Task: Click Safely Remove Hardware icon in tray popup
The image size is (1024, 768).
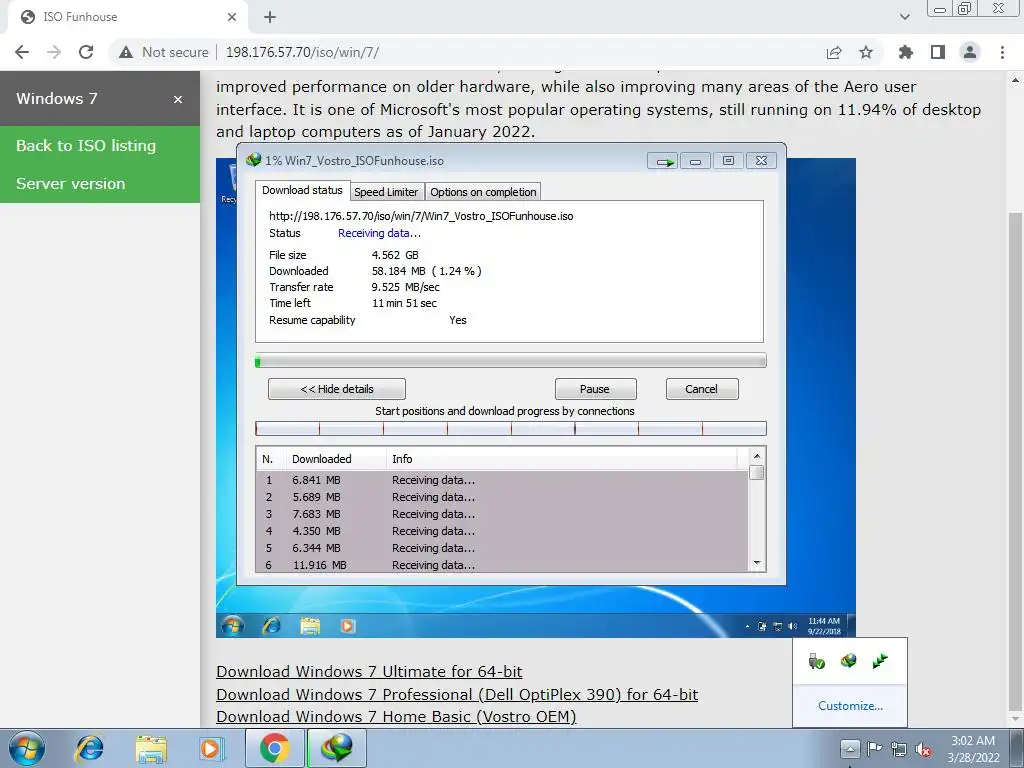Action: coord(816,662)
